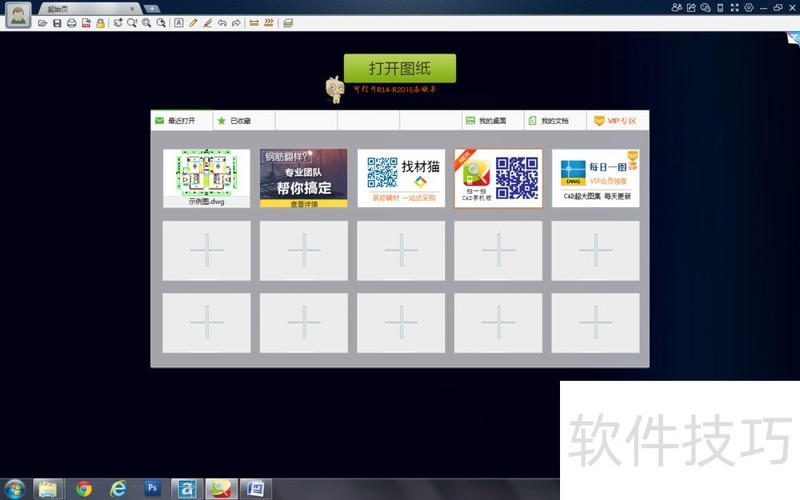This screenshot has width=800, height=500.
Task: Add a new tab with plus button
Action: [x=152, y=9]
